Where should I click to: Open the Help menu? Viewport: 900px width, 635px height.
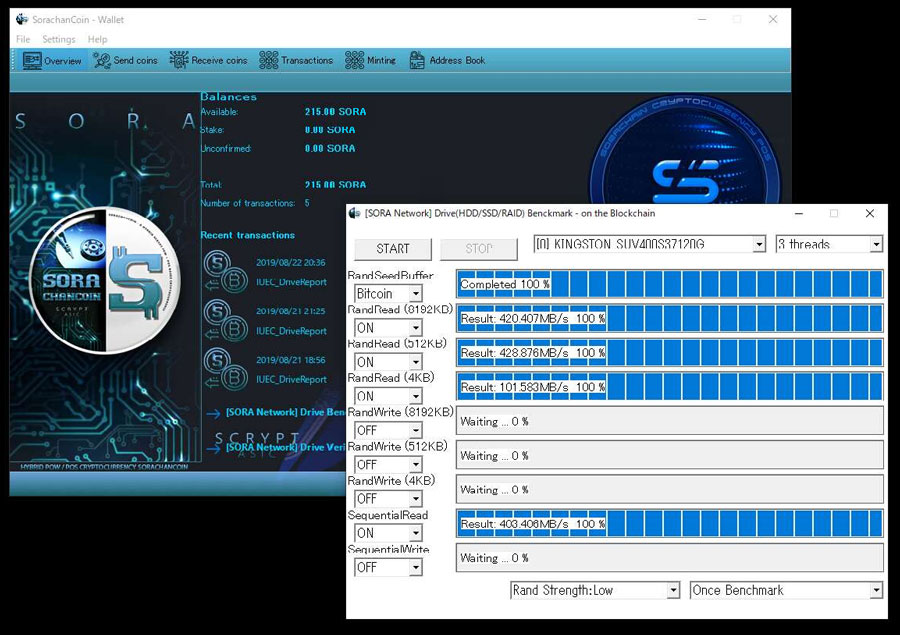(x=97, y=39)
